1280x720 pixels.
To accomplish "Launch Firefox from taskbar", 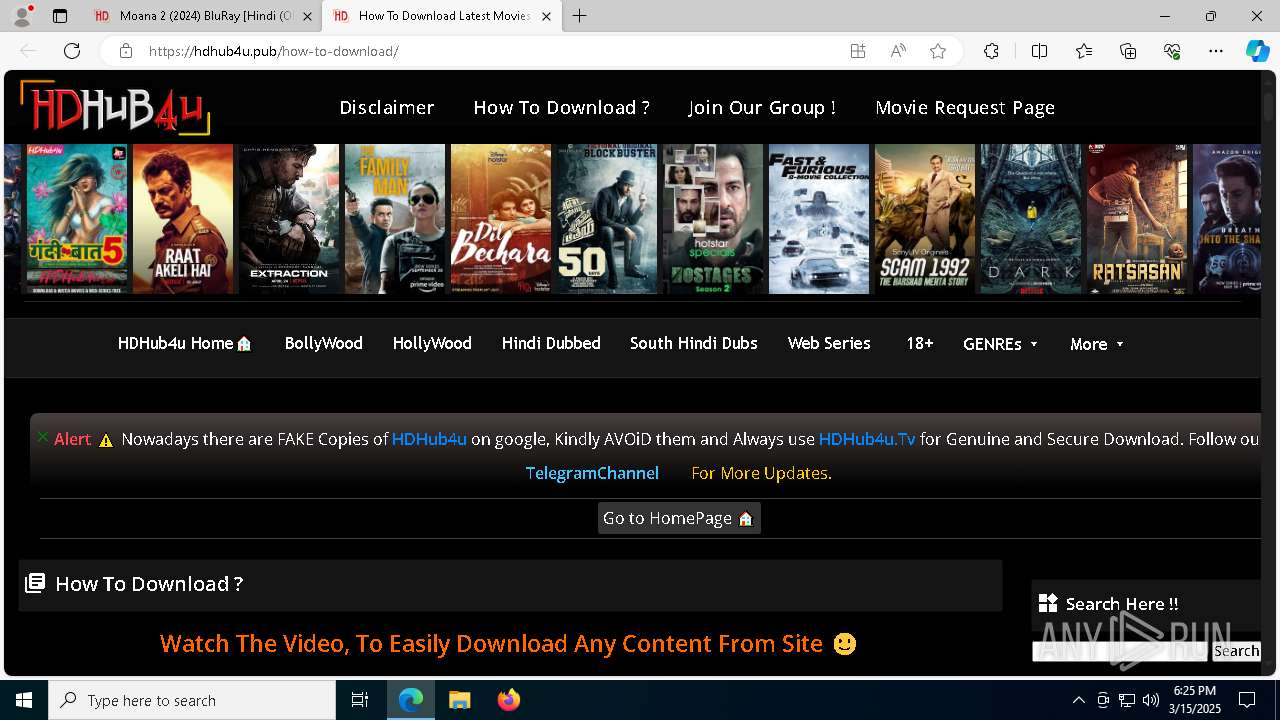I will pyautogui.click(x=508, y=700).
